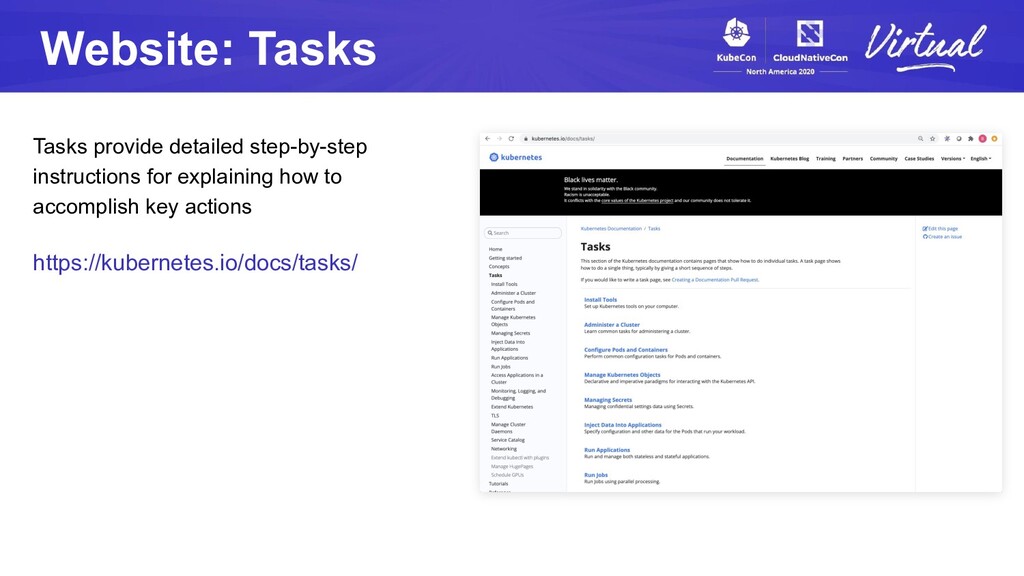Open the Case Studies nav item
Image resolution: width=1024 pixels, height=576 pixels.
click(x=919, y=159)
